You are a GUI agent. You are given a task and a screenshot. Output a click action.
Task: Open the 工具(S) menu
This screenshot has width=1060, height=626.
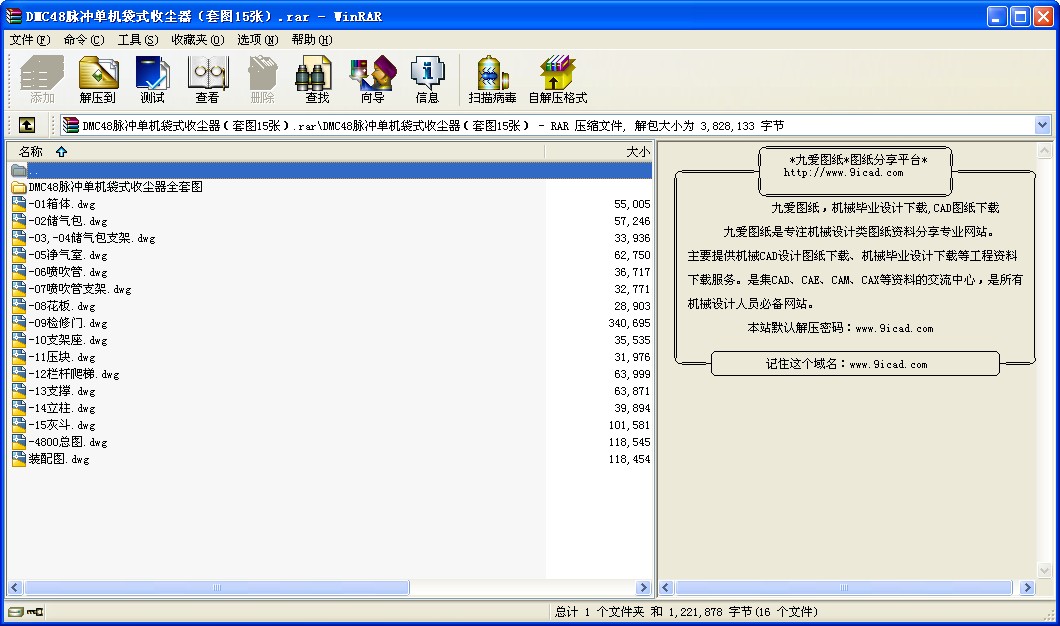[x=137, y=40]
